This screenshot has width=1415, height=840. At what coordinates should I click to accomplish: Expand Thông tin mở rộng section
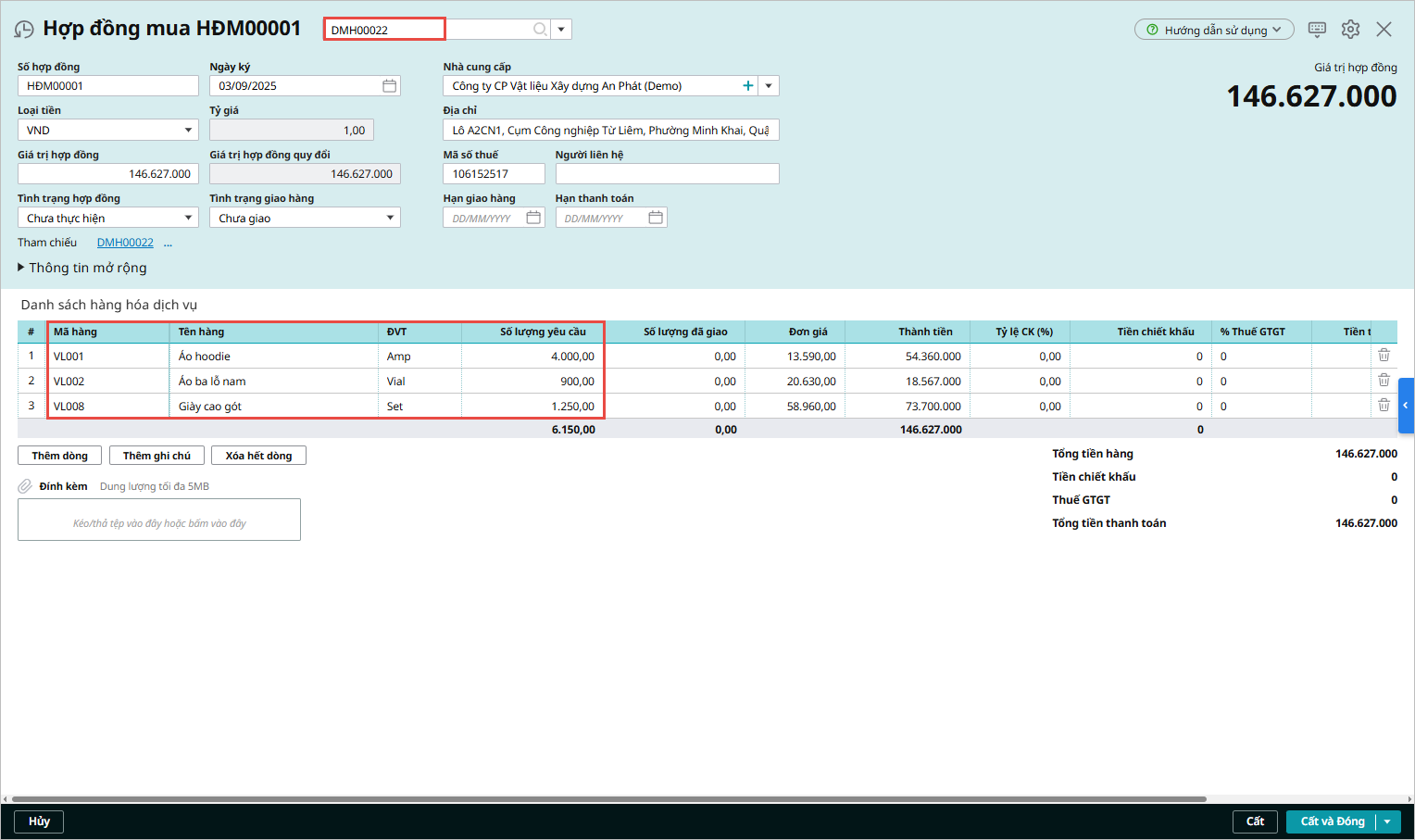point(82,268)
